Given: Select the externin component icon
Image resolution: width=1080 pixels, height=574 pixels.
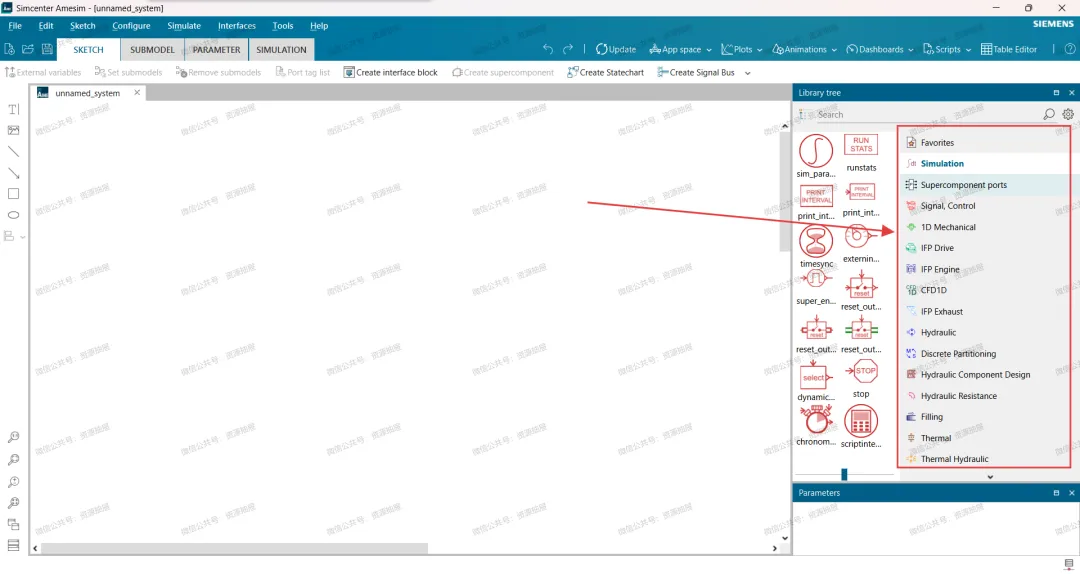Looking at the screenshot, I should click(861, 236).
